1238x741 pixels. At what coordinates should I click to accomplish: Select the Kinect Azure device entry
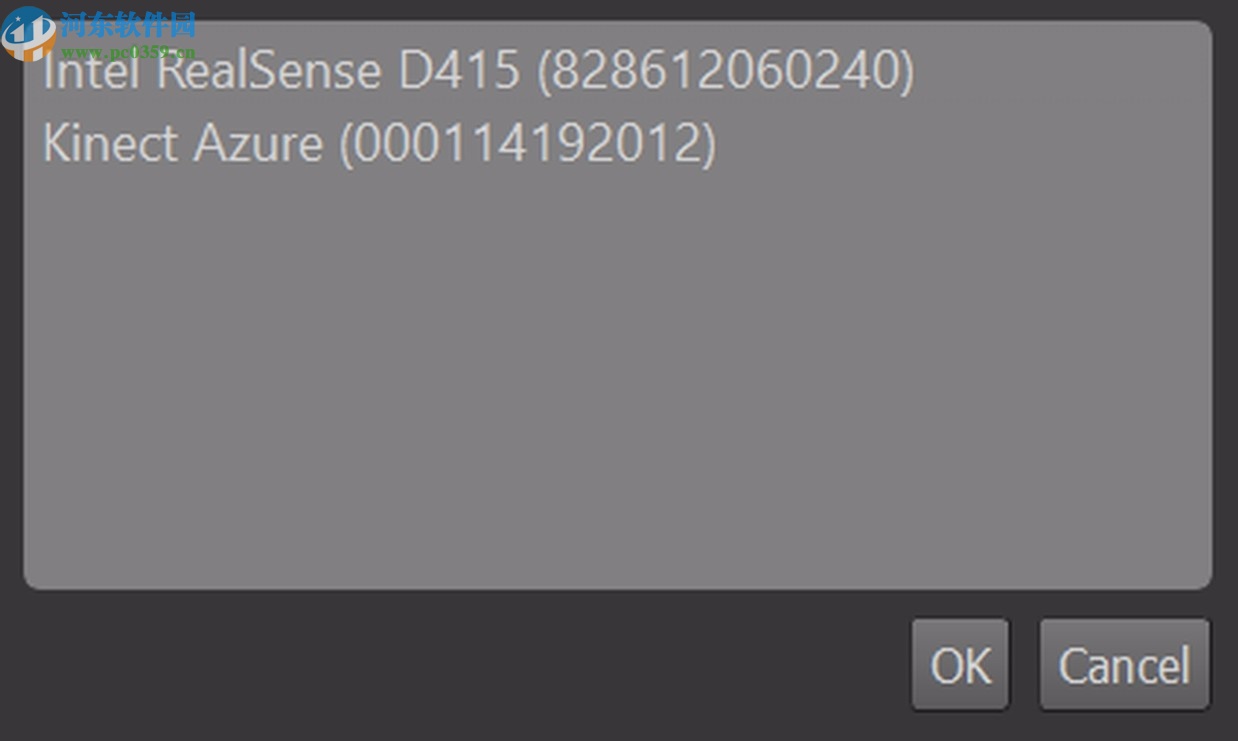click(x=379, y=144)
